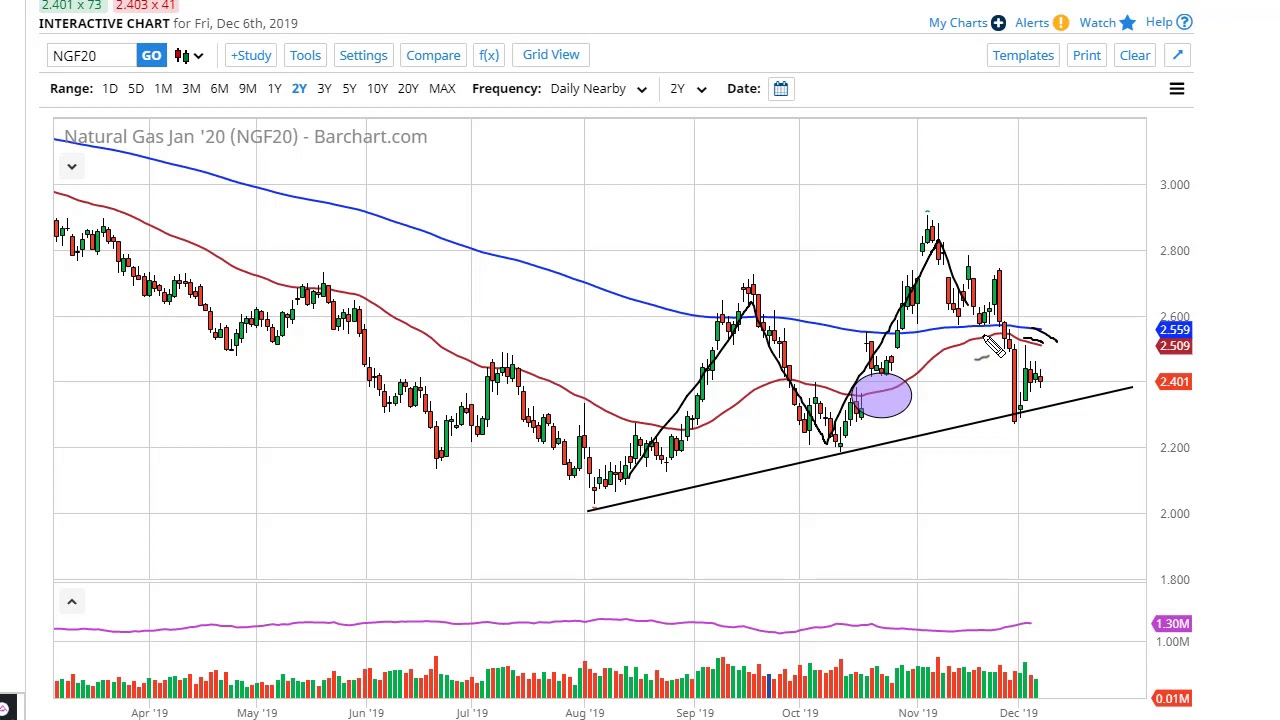Open the Alerts link

coord(1032,23)
